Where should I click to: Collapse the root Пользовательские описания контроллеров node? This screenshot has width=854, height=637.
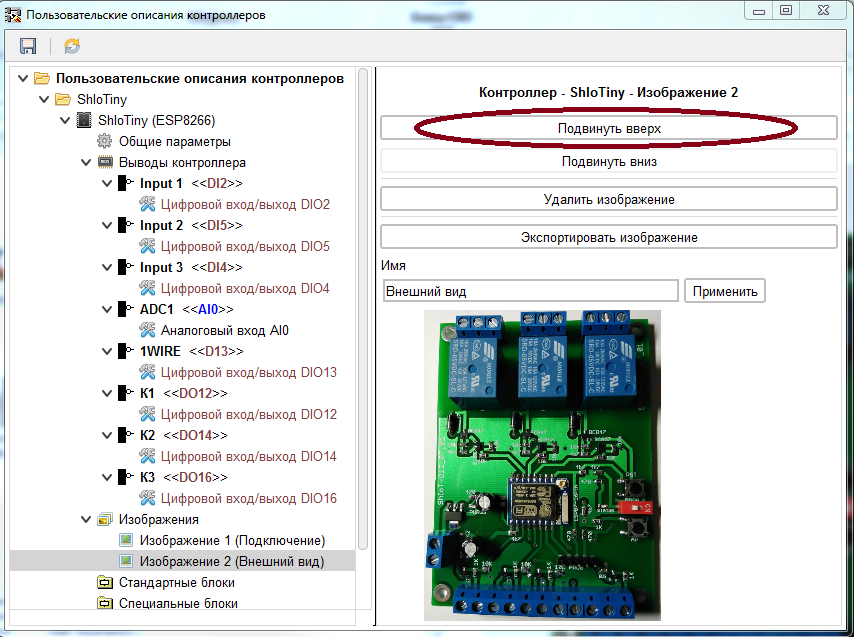23,78
